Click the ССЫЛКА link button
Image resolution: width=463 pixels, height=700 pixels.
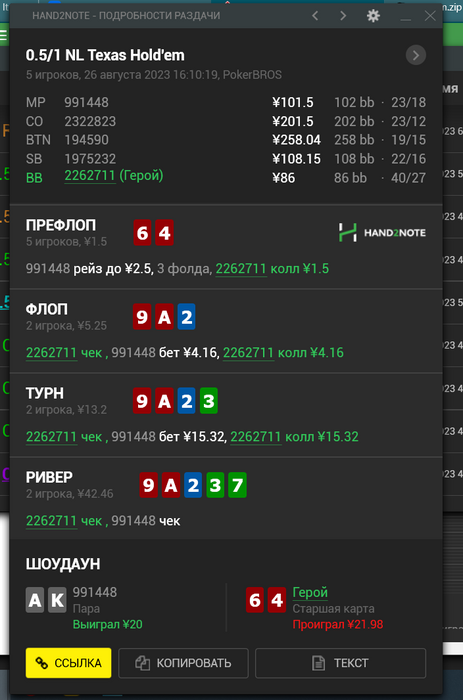coord(68,663)
